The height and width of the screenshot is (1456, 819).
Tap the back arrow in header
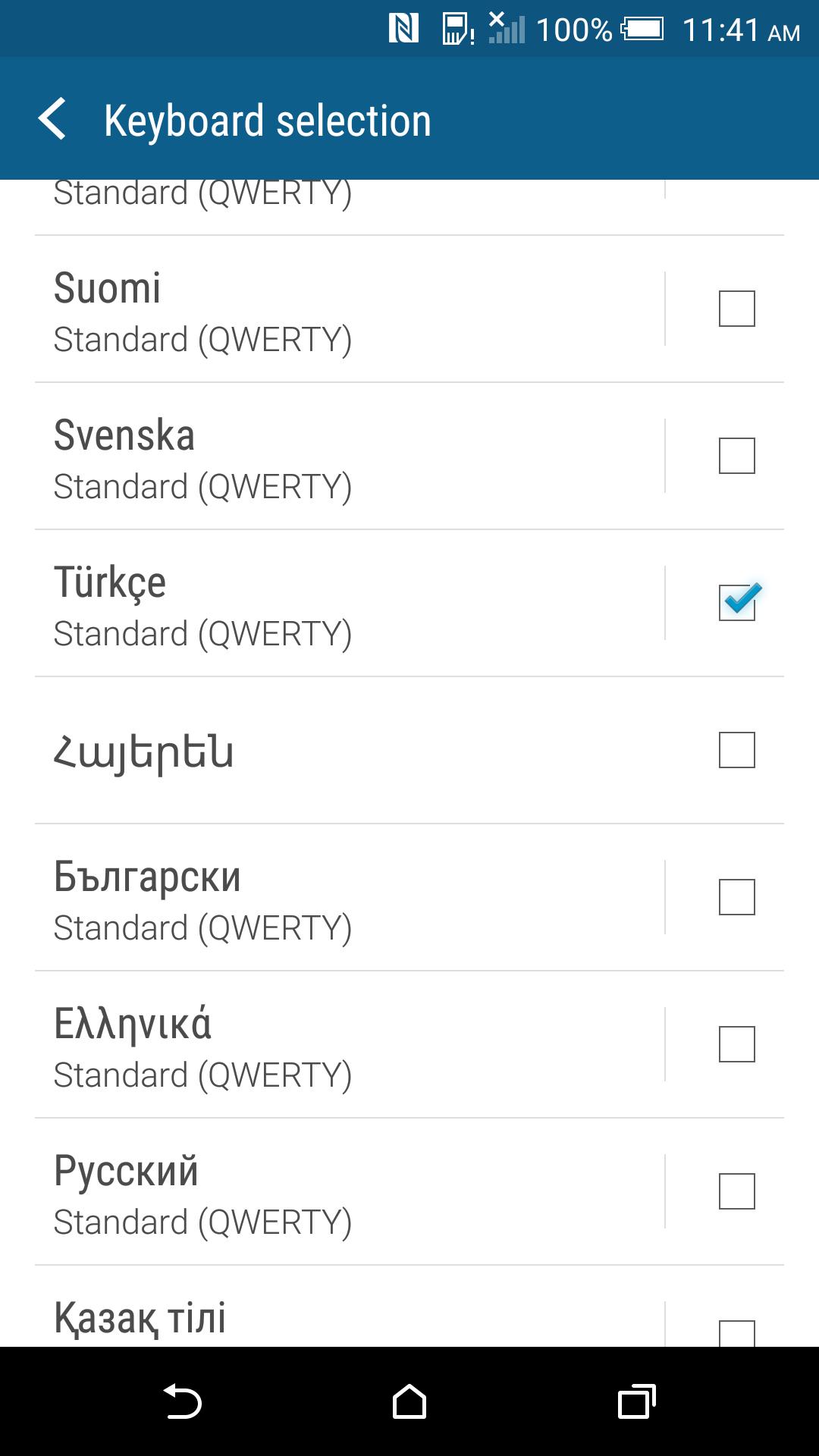pyautogui.click(x=53, y=120)
